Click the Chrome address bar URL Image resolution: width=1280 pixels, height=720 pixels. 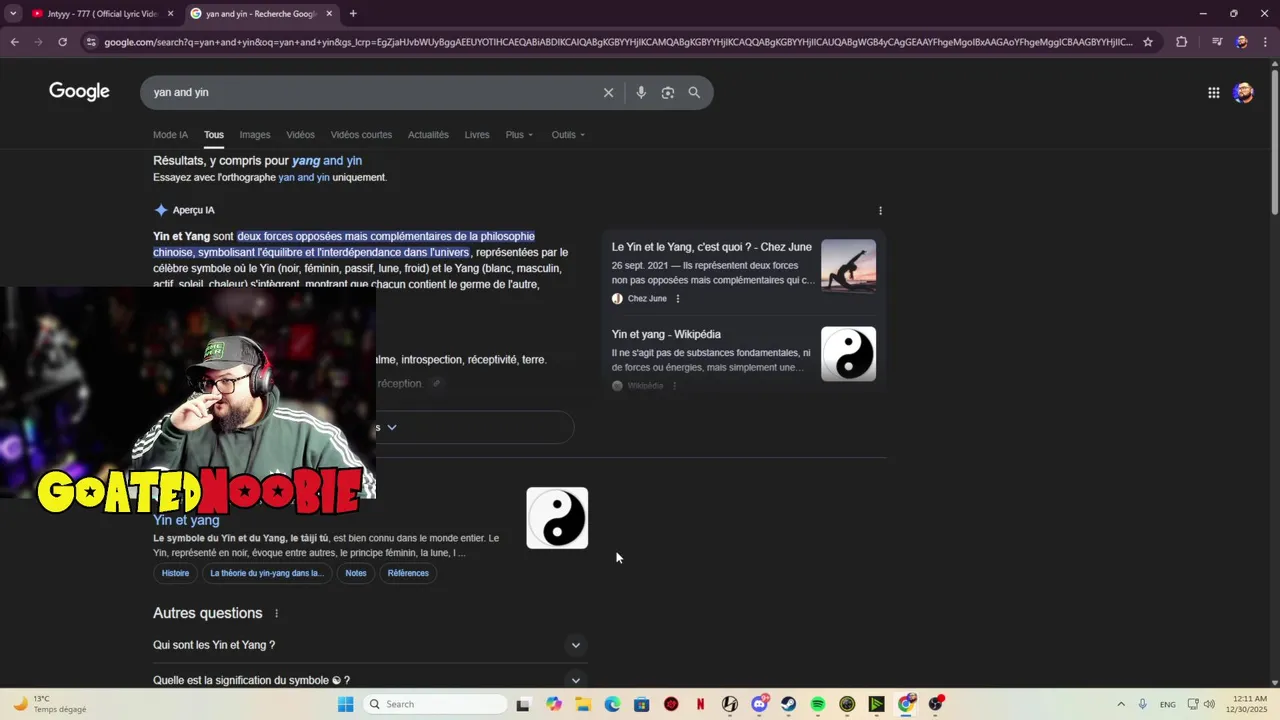pyautogui.click(x=618, y=42)
